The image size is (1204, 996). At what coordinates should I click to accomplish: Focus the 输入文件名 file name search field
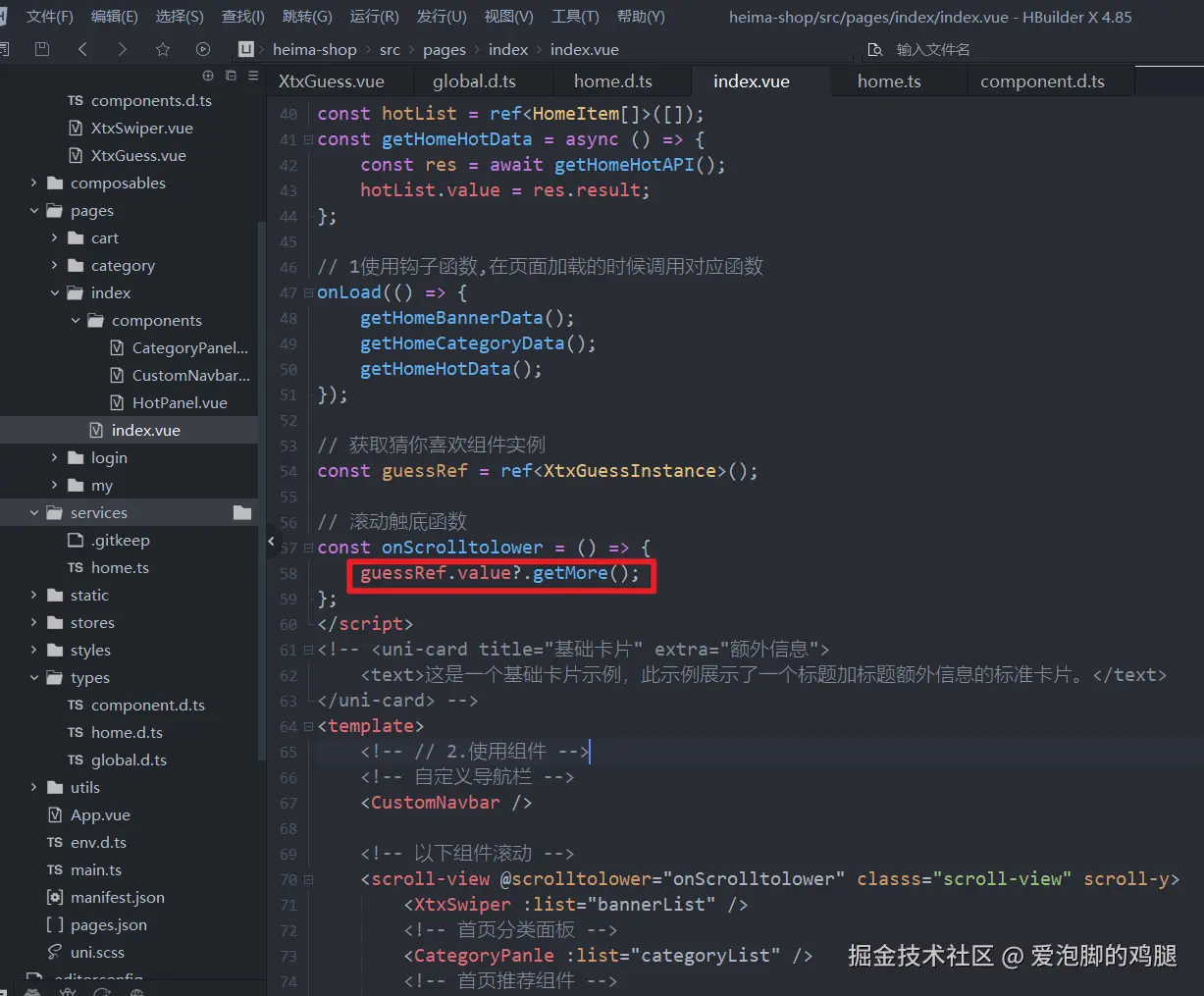point(932,49)
